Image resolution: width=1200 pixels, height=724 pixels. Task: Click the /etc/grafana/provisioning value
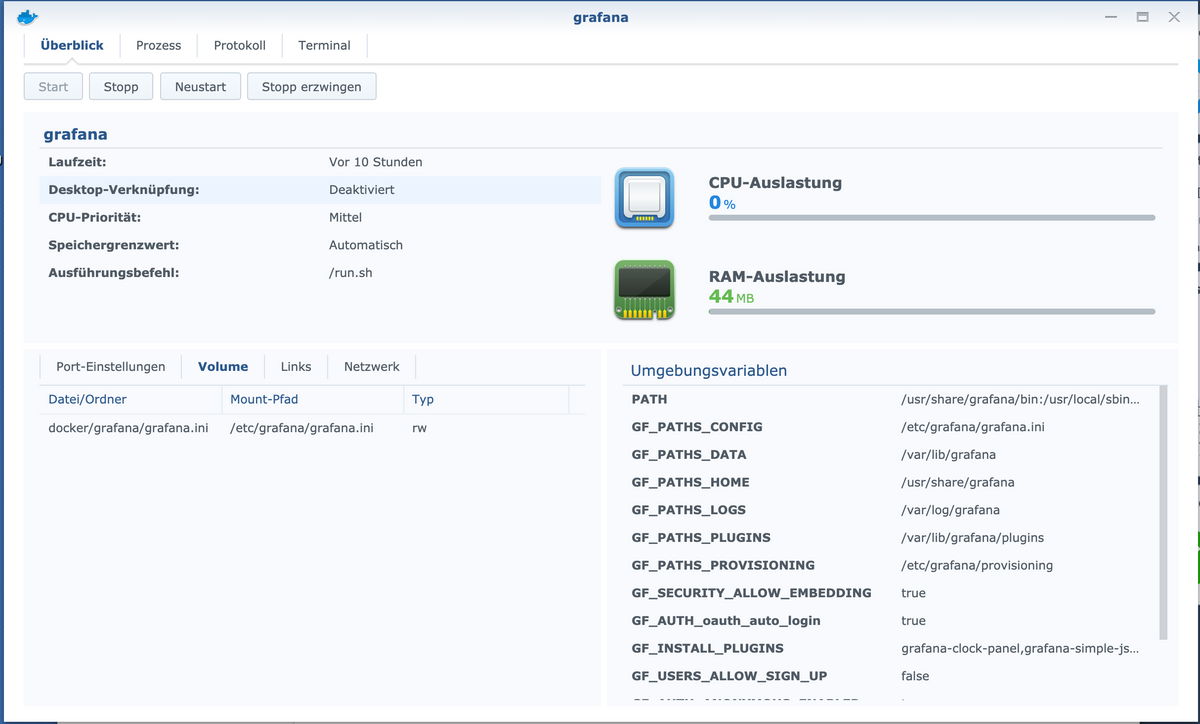click(x=977, y=565)
